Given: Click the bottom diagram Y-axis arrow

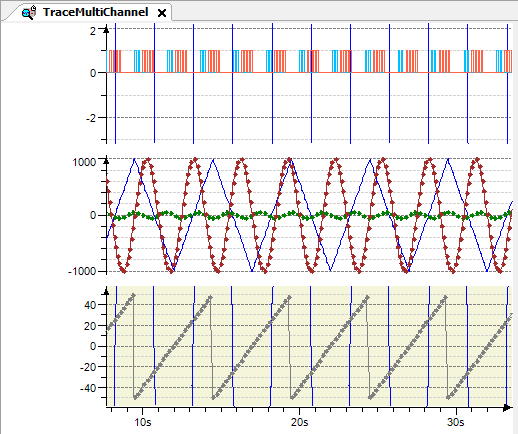Looking at the screenshot, I should (106, 293).
